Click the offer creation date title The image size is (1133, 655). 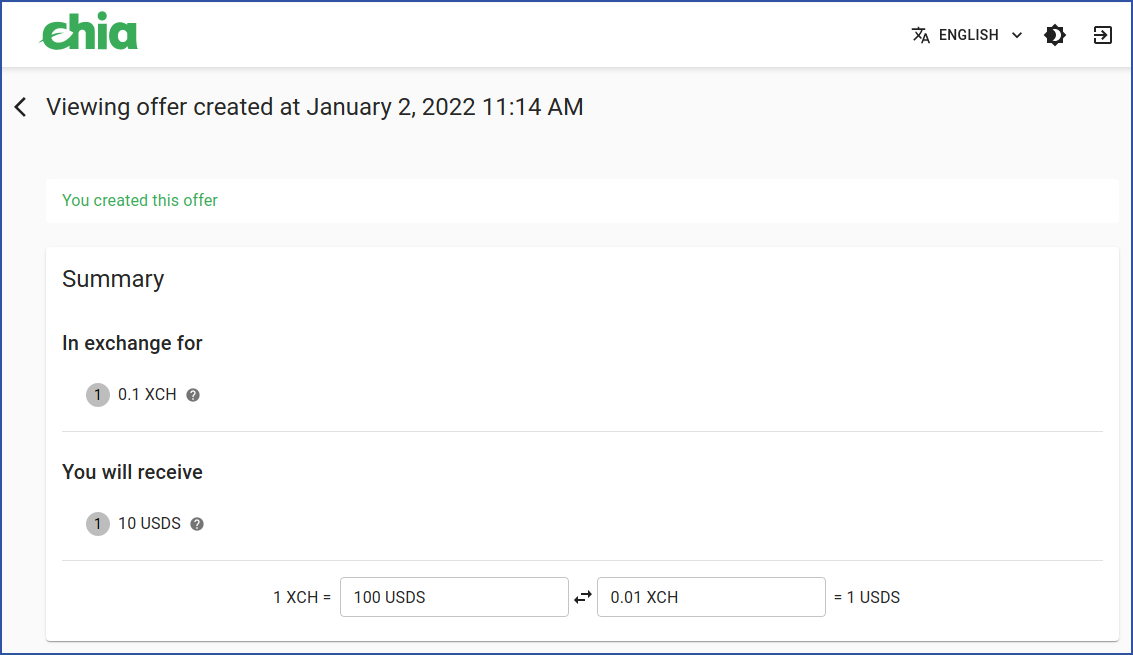click(x=315, y=107)
